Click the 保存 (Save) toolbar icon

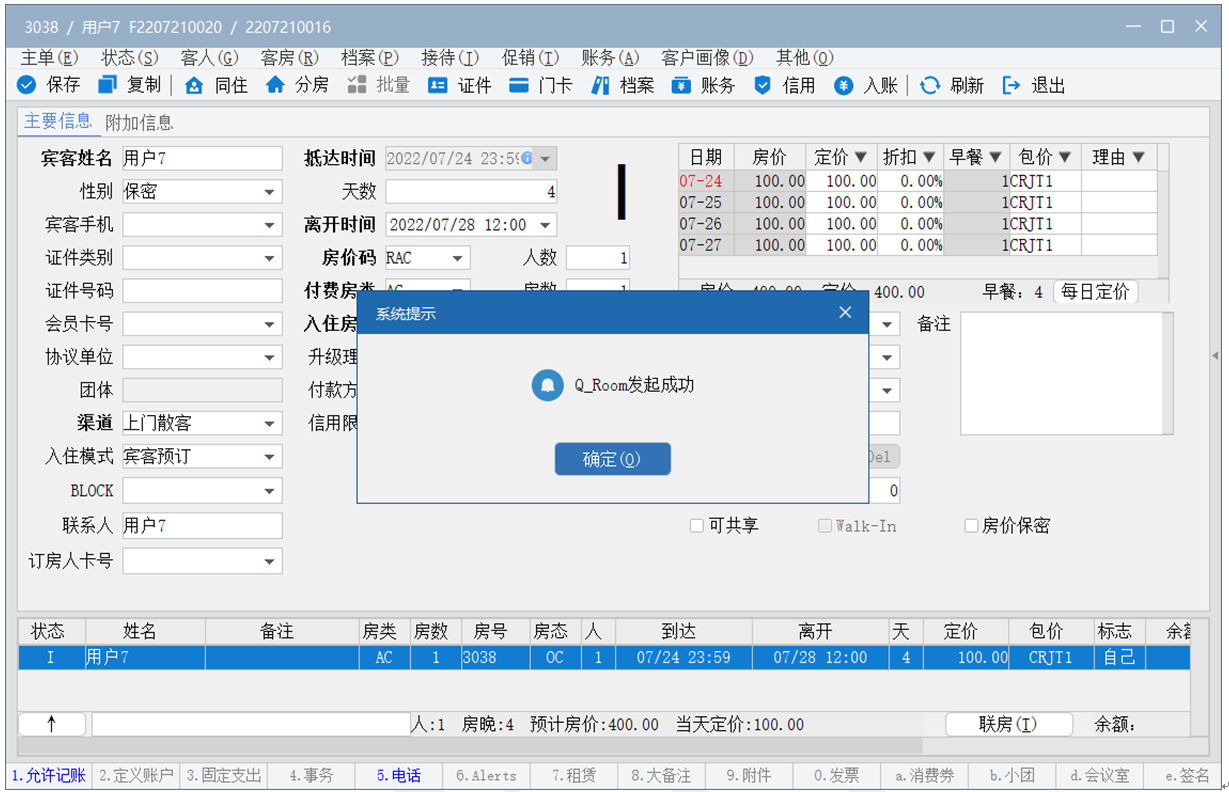(x=27, y=86)
